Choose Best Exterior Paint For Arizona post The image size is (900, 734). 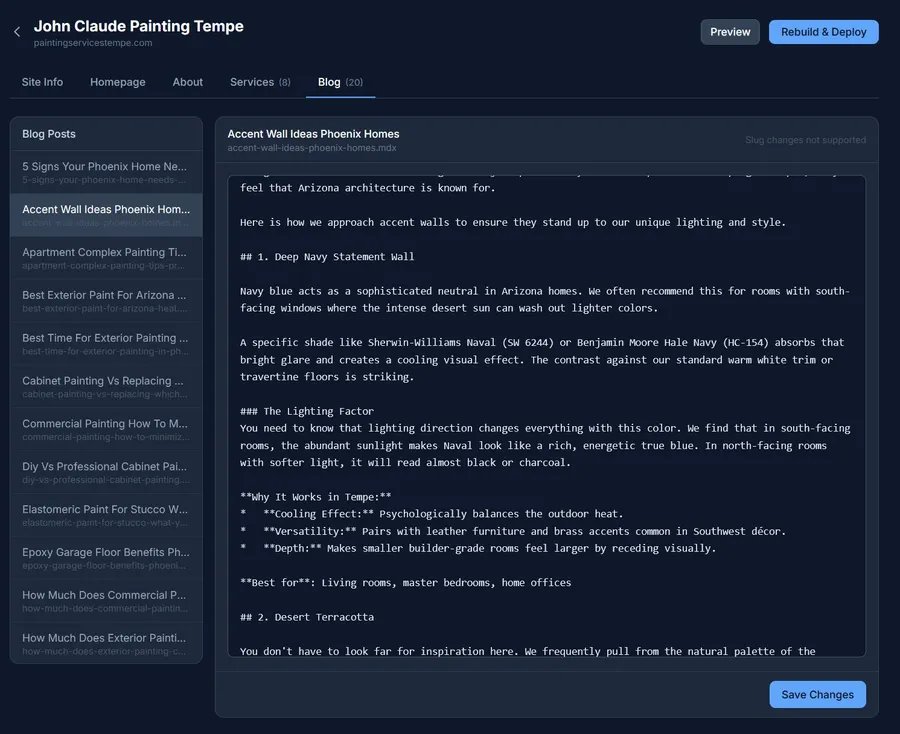click(106, 301)
